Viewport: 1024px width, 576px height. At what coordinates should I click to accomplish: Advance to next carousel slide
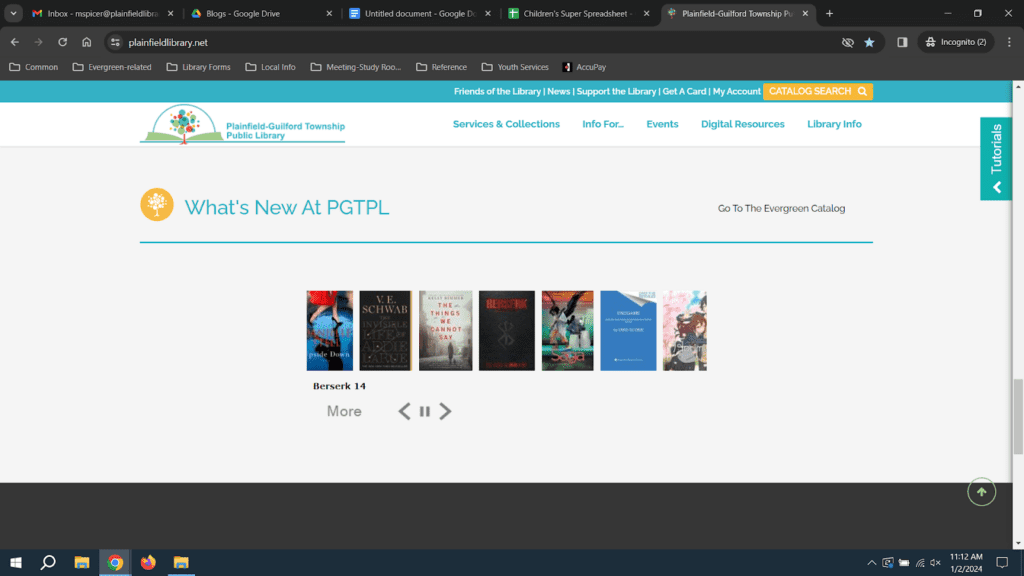(445, 411)
